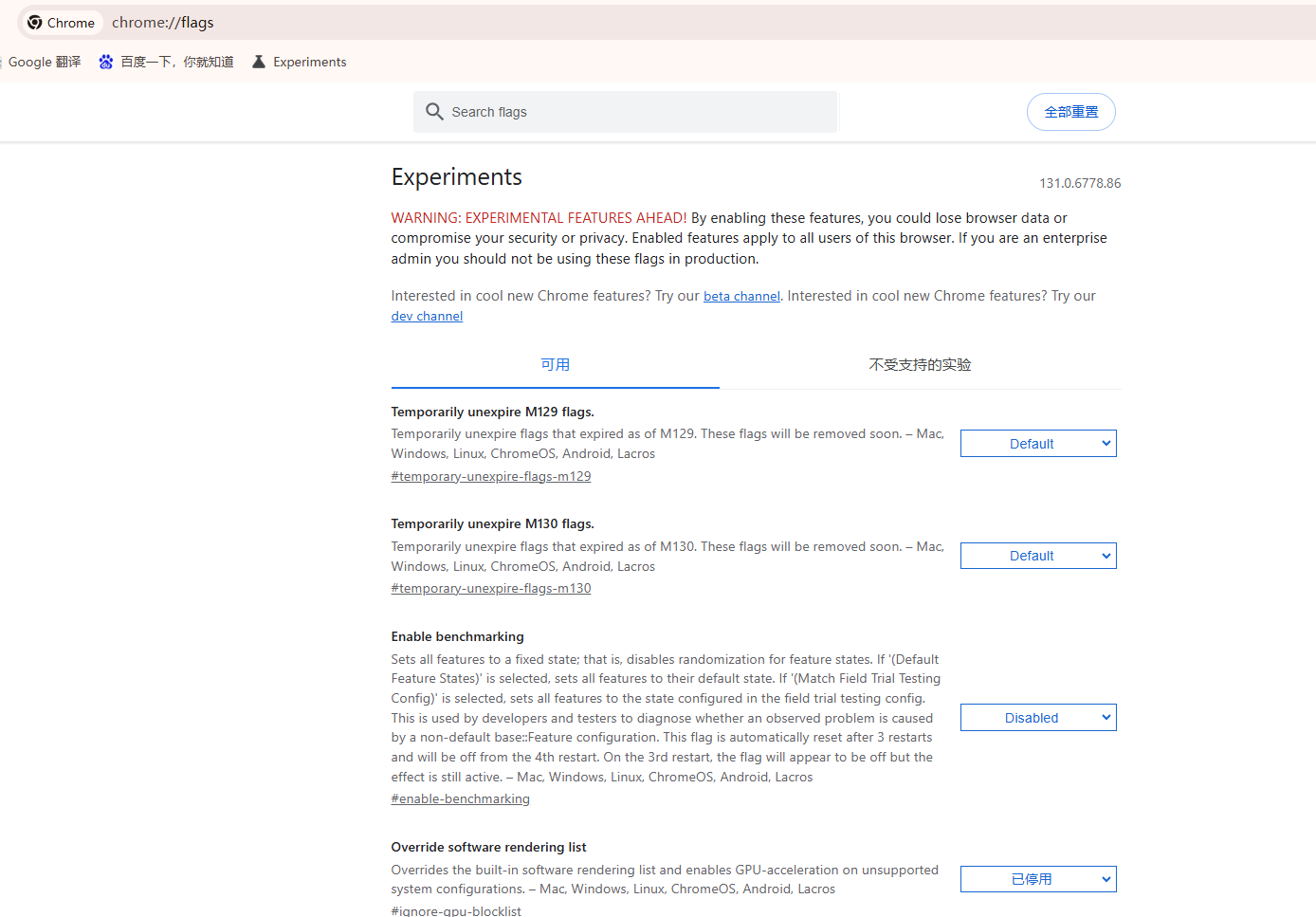Screen dimensions: 1316x917
Task: Click the Chrome logo icon in address bar
Action: click(x=35, y=23)
